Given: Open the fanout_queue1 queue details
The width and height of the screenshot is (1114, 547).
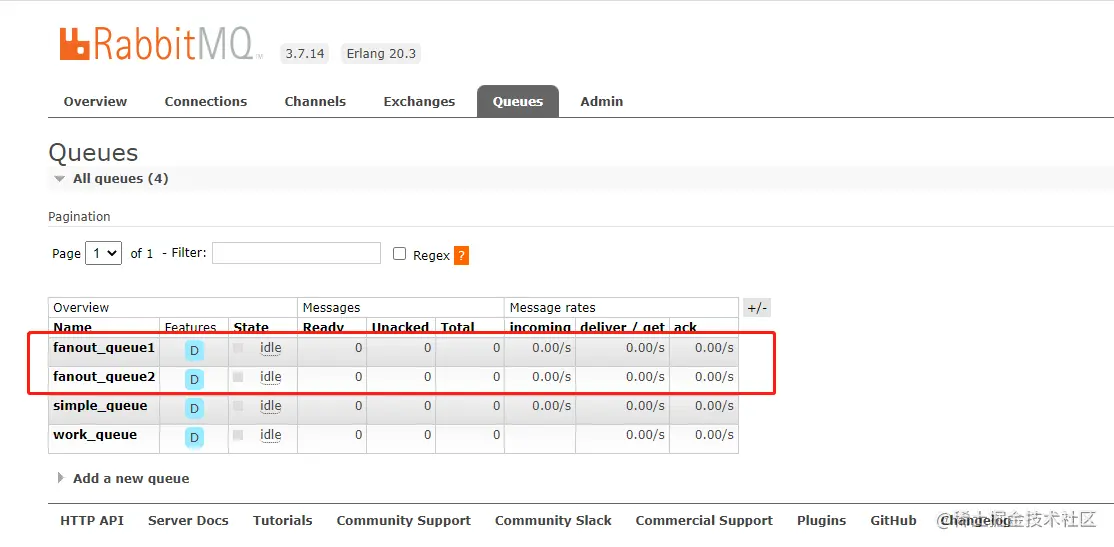Looking at the screenshot, I should point(104,348).
